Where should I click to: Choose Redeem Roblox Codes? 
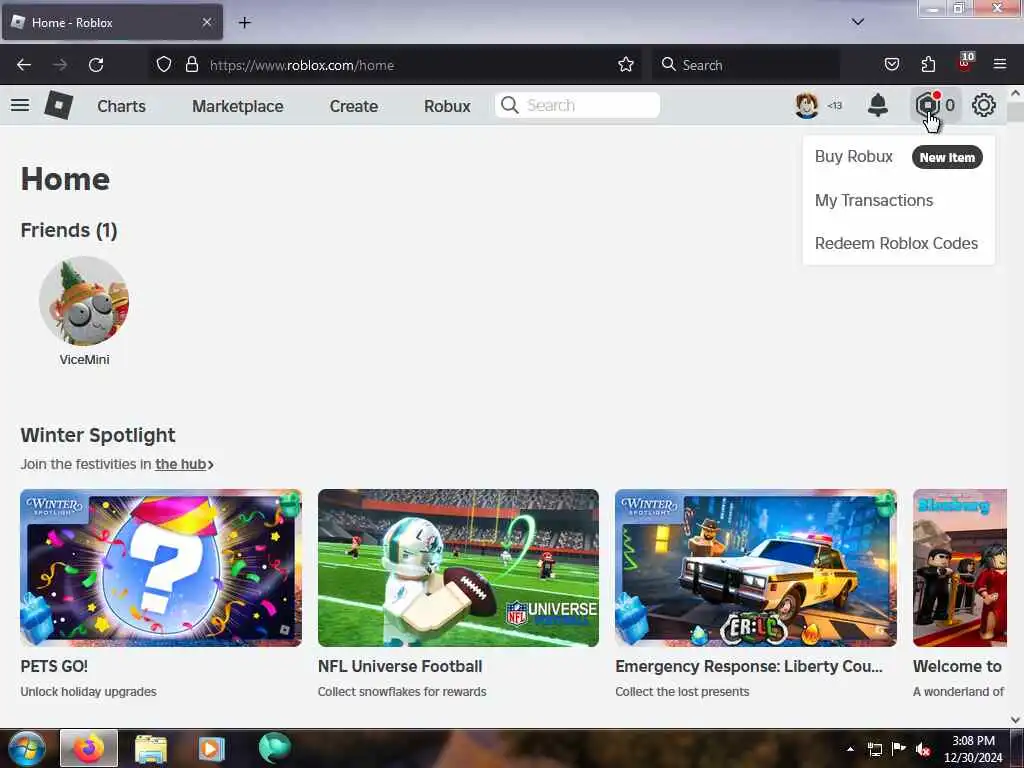pos(896,243)
